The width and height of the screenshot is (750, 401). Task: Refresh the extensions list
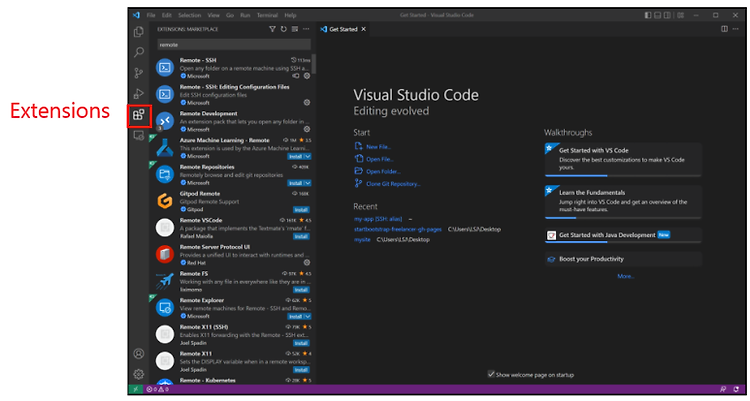tap(284, 29)
